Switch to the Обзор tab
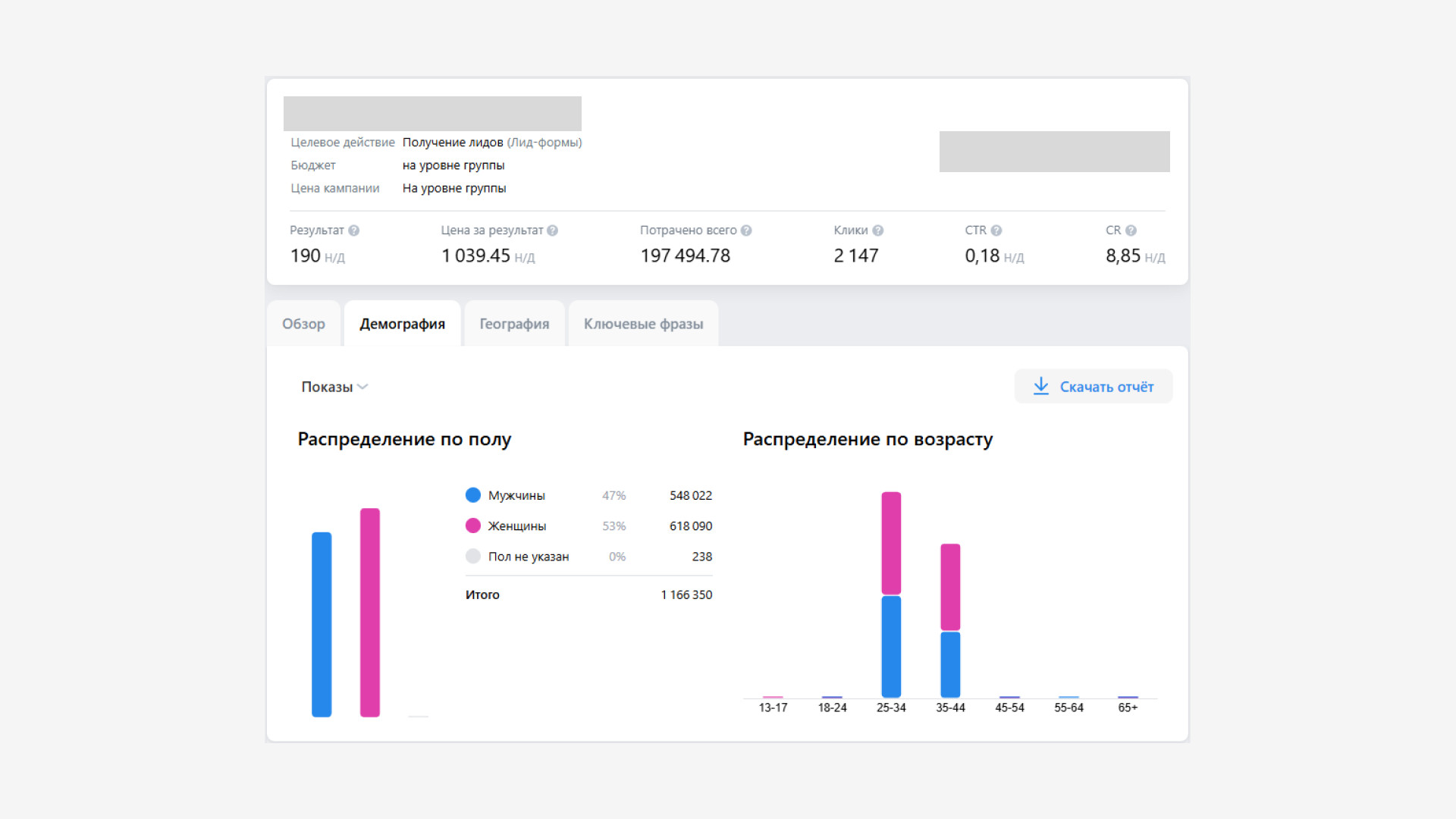The height and width of the screenshot is (819, 1456). (x=303, y=324)
